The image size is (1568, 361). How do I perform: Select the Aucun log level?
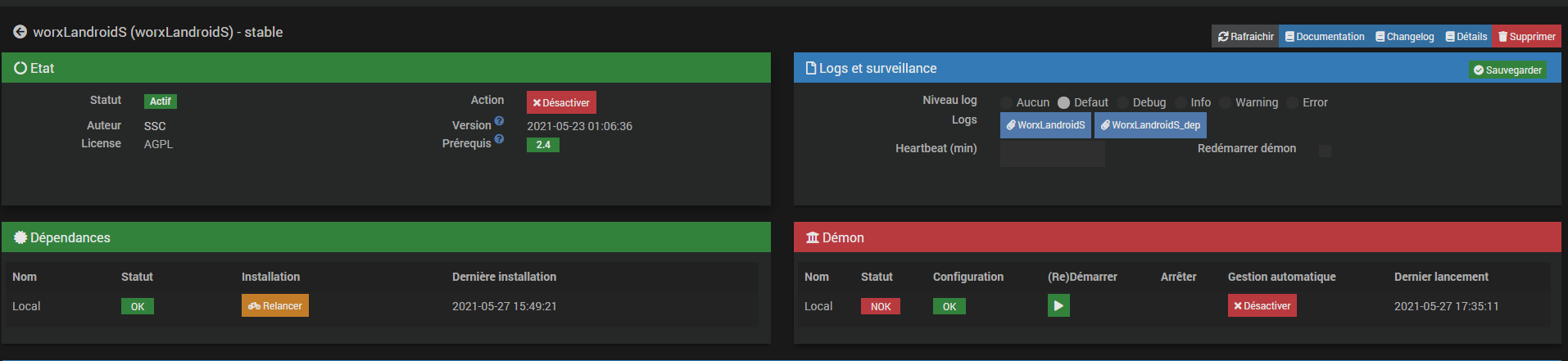(x=1006, y=102)
